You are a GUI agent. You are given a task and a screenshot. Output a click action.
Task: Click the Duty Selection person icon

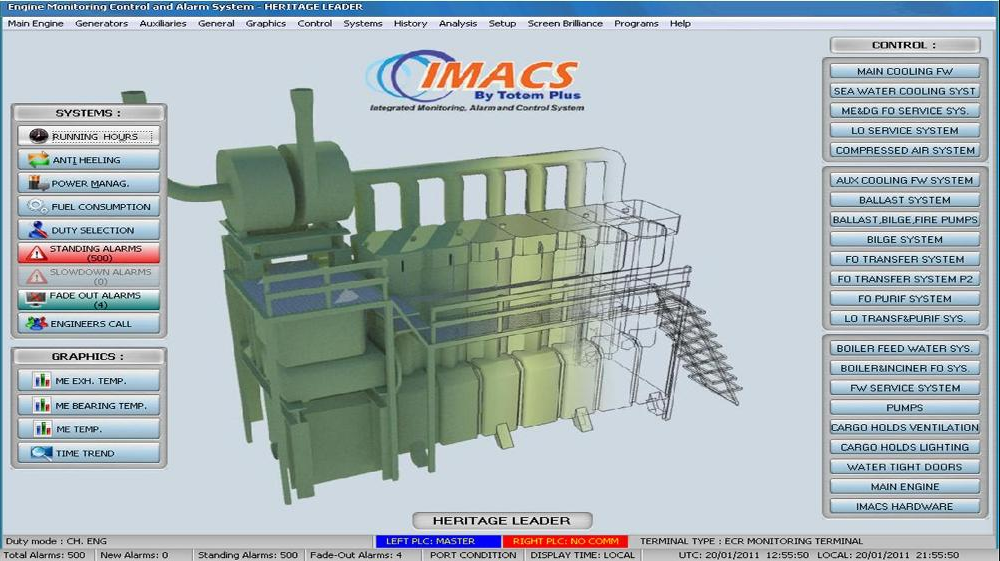click(38, 230)
